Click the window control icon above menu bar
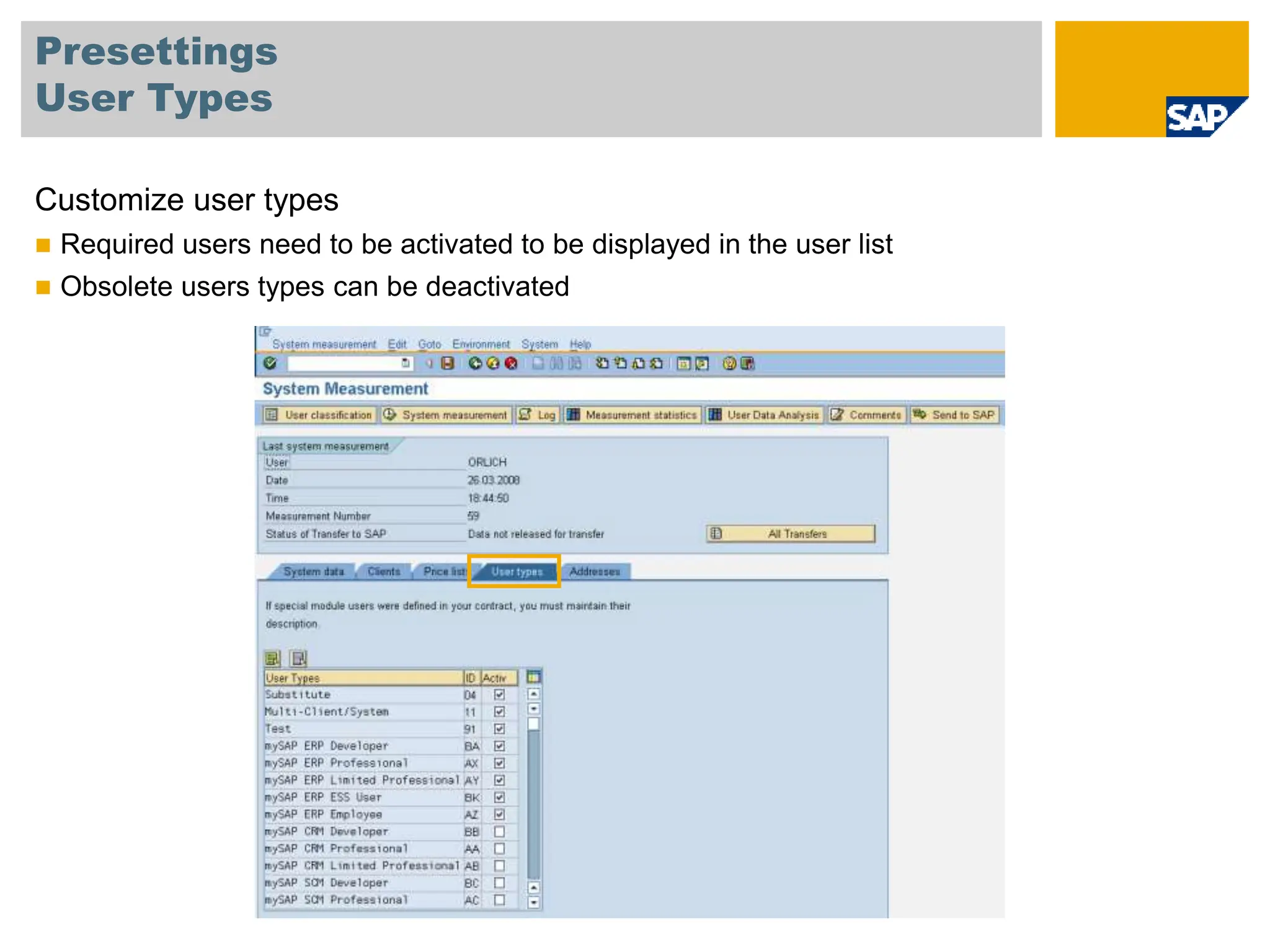 (265, 332)
